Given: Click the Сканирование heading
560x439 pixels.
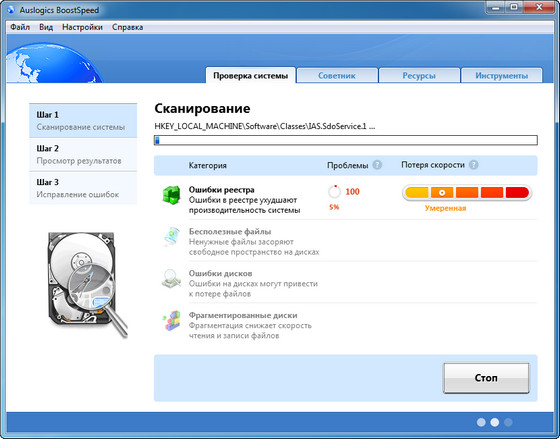Looking at the screenshot, I should point(202,108).
